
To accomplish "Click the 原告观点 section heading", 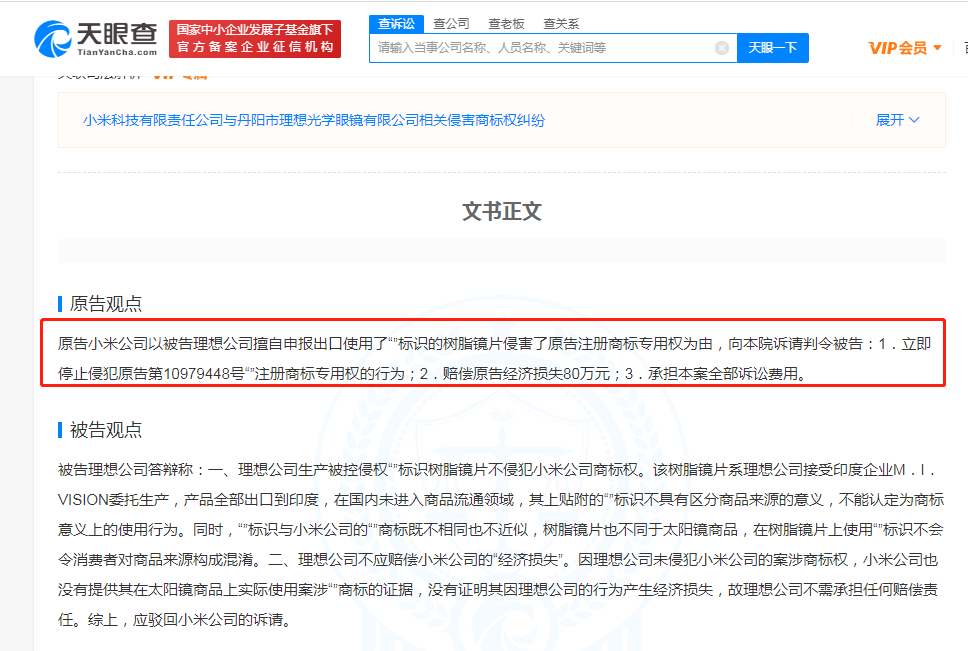I will pos(105,304).
